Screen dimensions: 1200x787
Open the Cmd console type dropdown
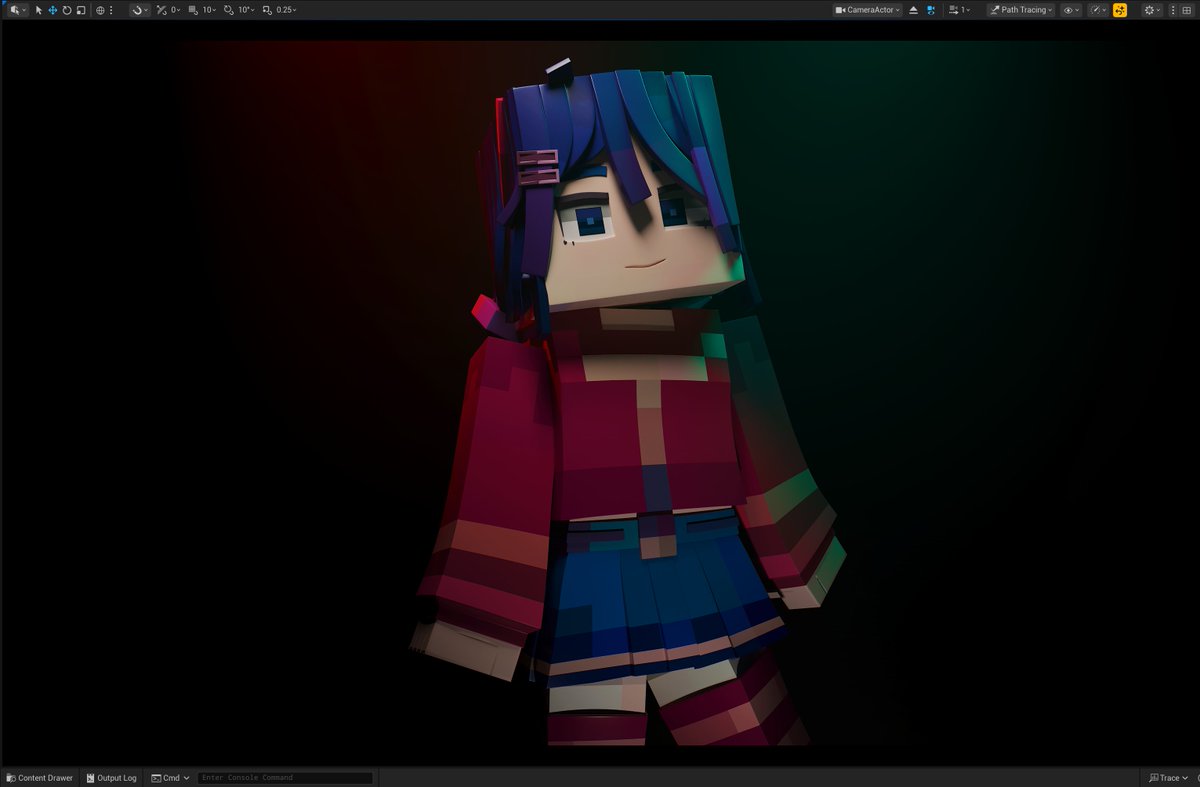[170, 778]
